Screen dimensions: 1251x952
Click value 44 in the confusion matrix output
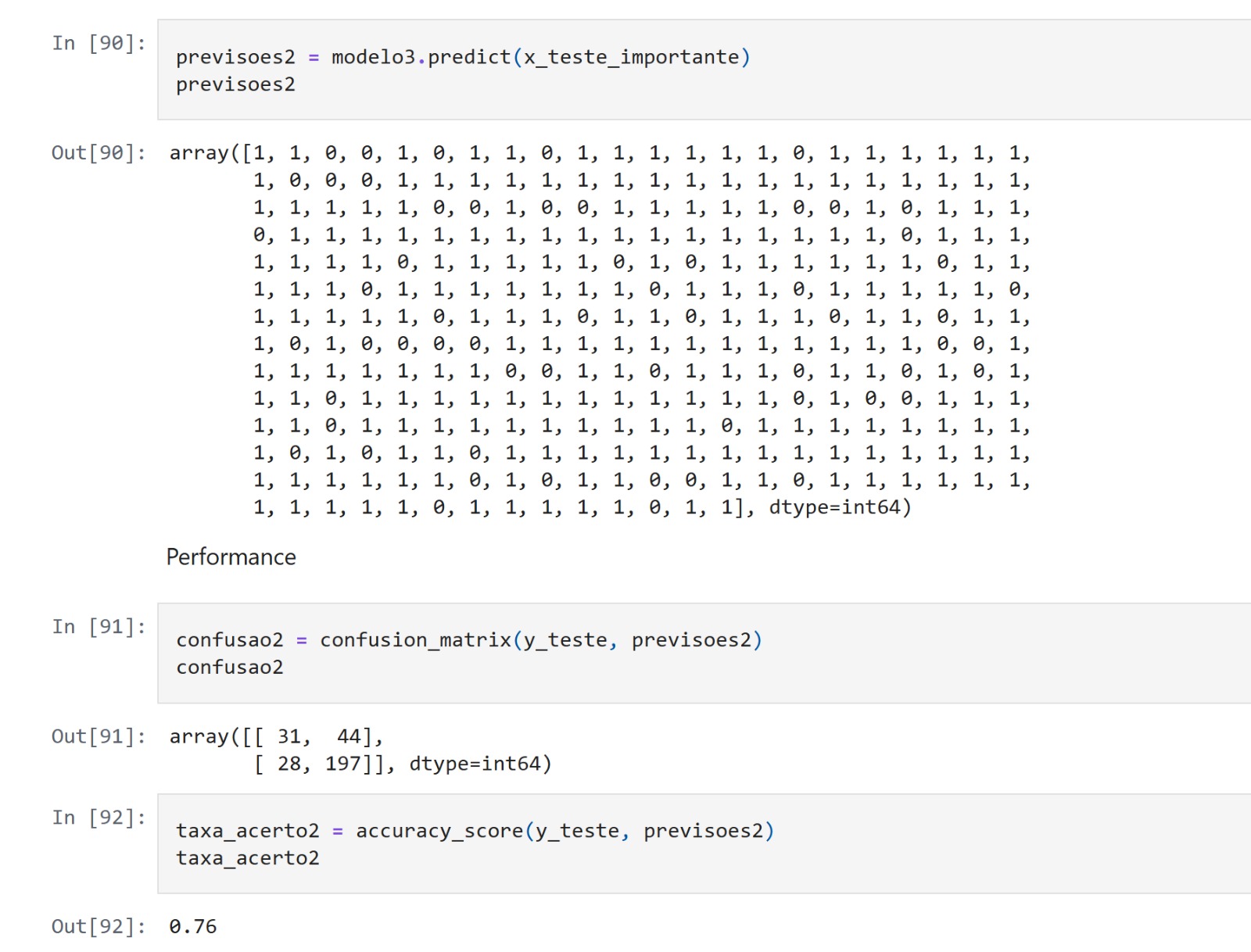coord(349,736)
